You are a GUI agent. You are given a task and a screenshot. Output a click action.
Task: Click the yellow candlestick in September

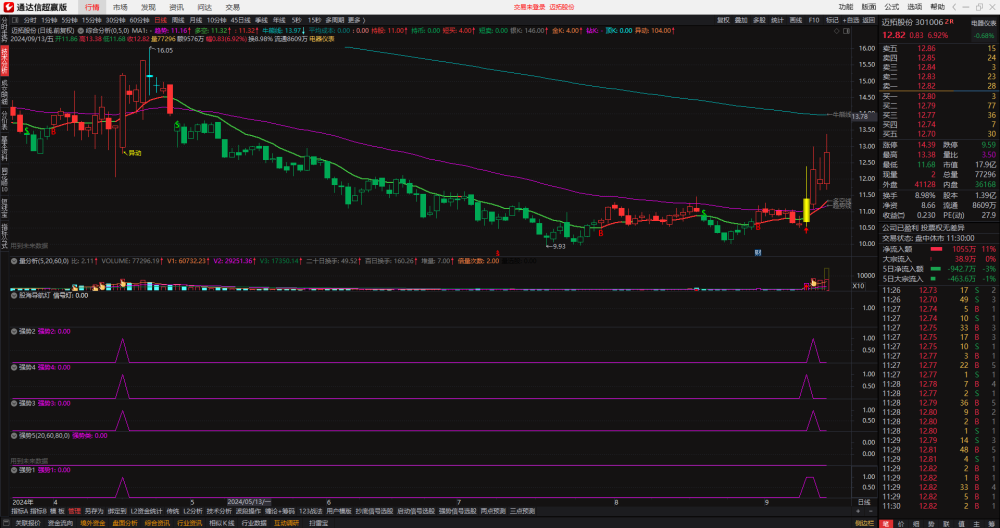click(806, 210)
